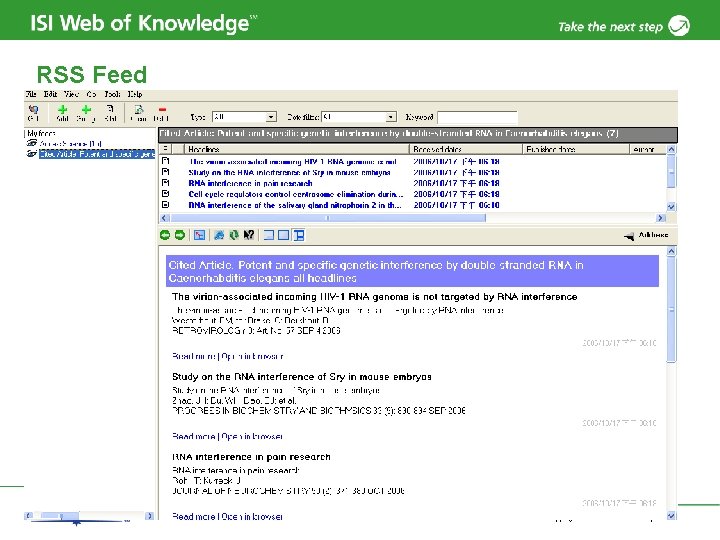Sort by the Published date column header
The image size is (720, 540).
576,149
